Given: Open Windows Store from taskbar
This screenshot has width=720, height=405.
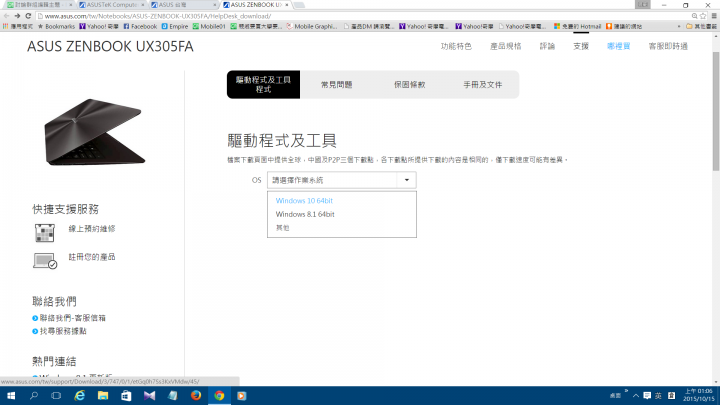Looking at the screenshot, I should pos(126,395).
